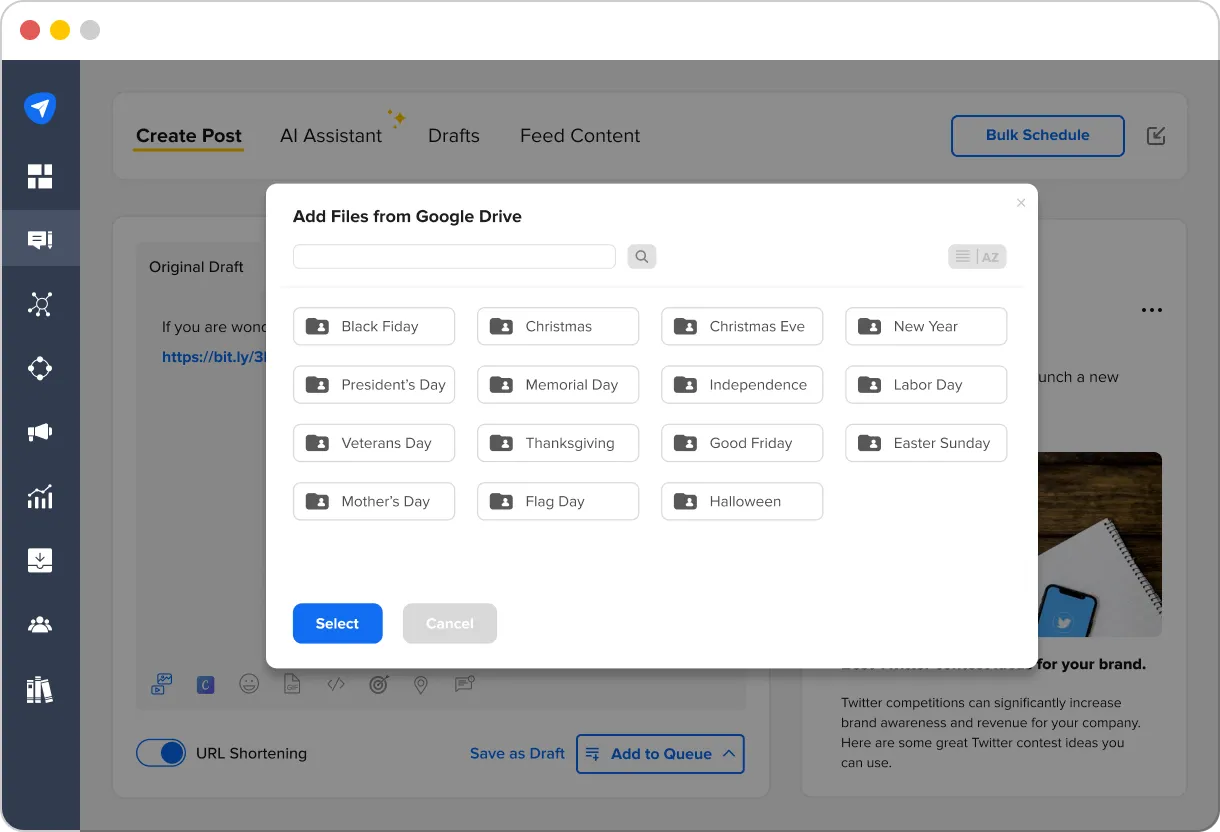Viewport: 1220px width, 832px height.
Task: Collapse the Add to Queue dropdown
Action: coord(727,753)
